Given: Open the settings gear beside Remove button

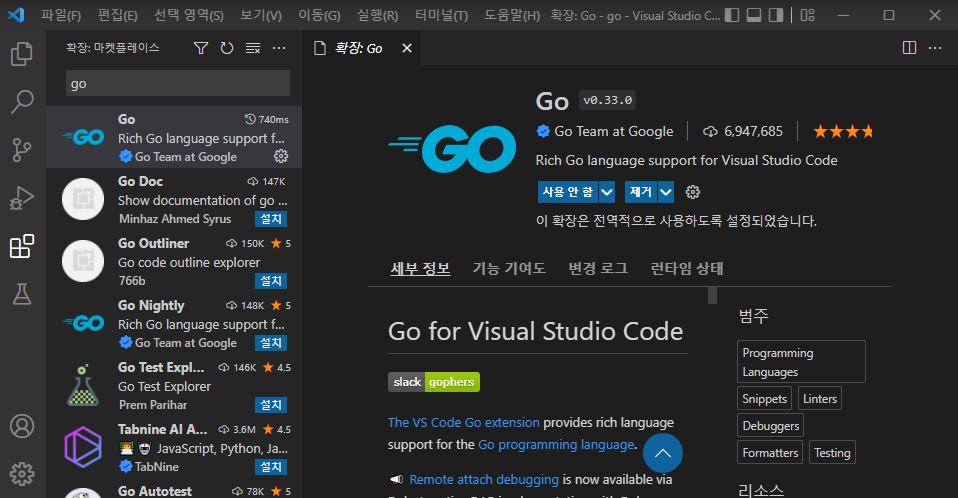Looking at the screenshot, I should [x=692, y=192].
